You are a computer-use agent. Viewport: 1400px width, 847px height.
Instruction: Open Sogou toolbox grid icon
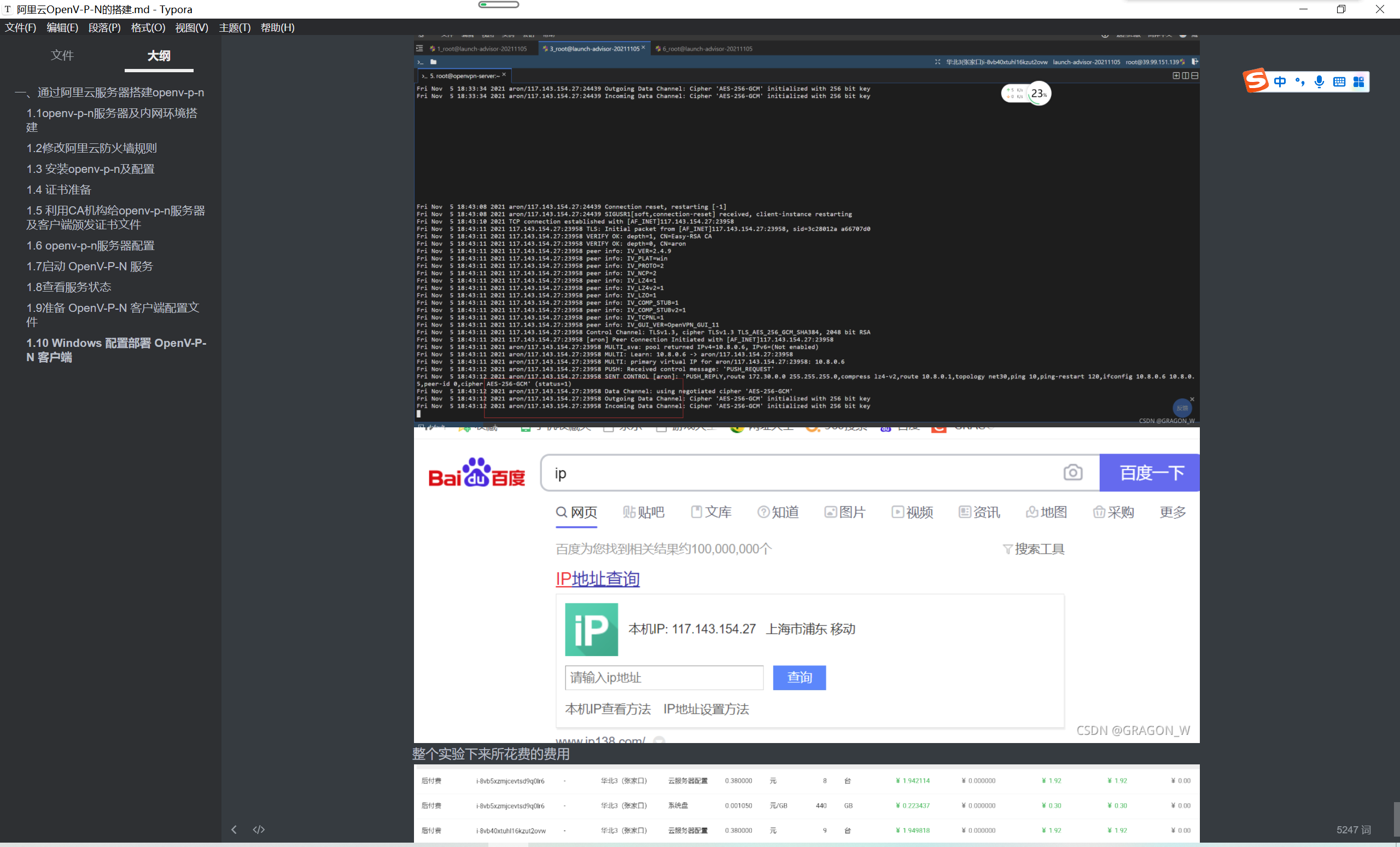click(1358, 82)
